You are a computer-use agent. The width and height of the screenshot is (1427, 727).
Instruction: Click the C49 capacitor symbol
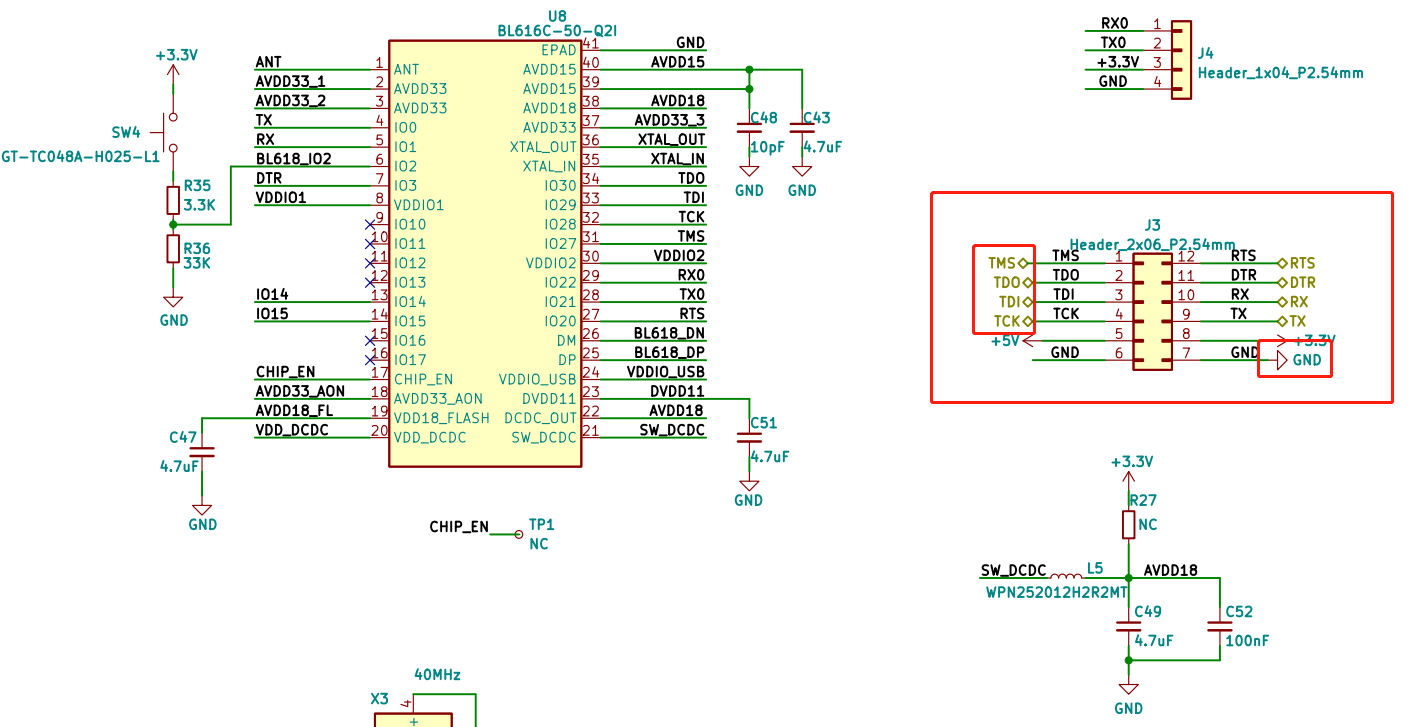tap(1128, 626)
